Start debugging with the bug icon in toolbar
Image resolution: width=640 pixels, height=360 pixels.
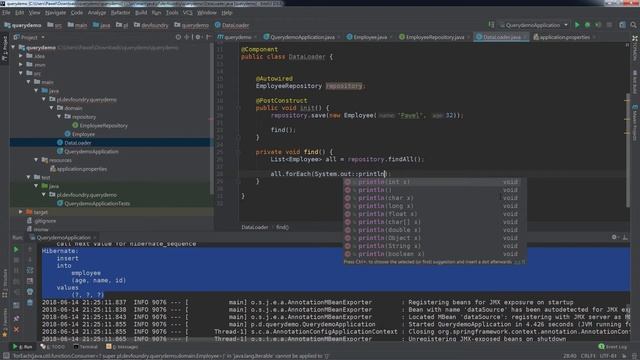[587, 25]
